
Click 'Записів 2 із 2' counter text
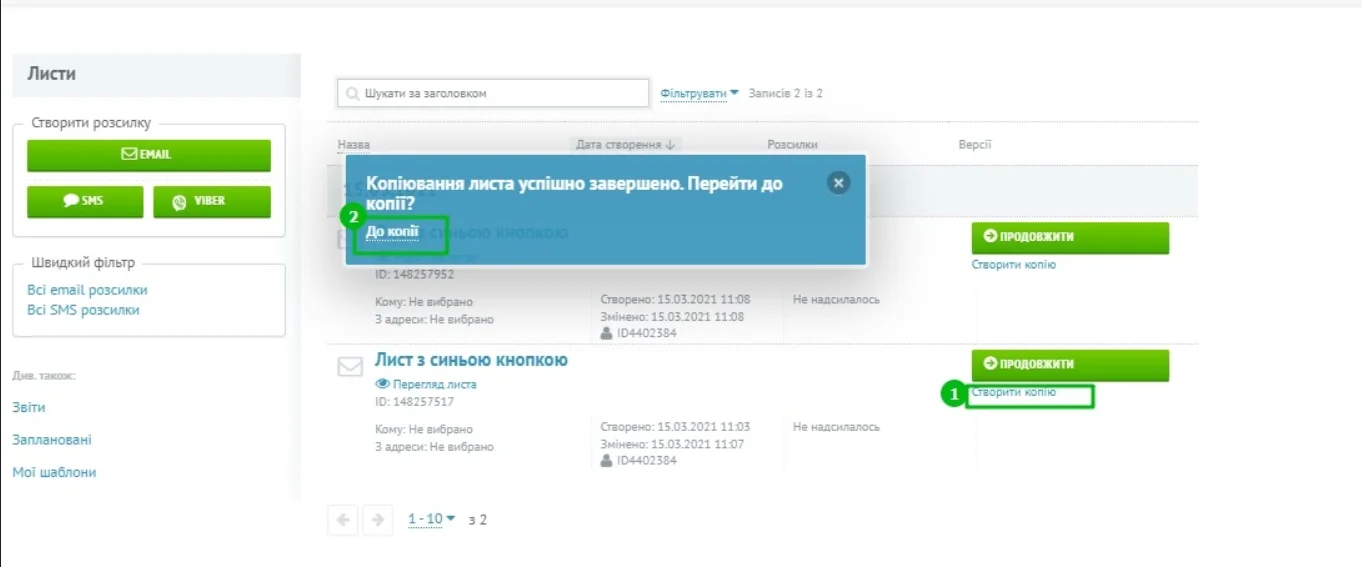785,93
